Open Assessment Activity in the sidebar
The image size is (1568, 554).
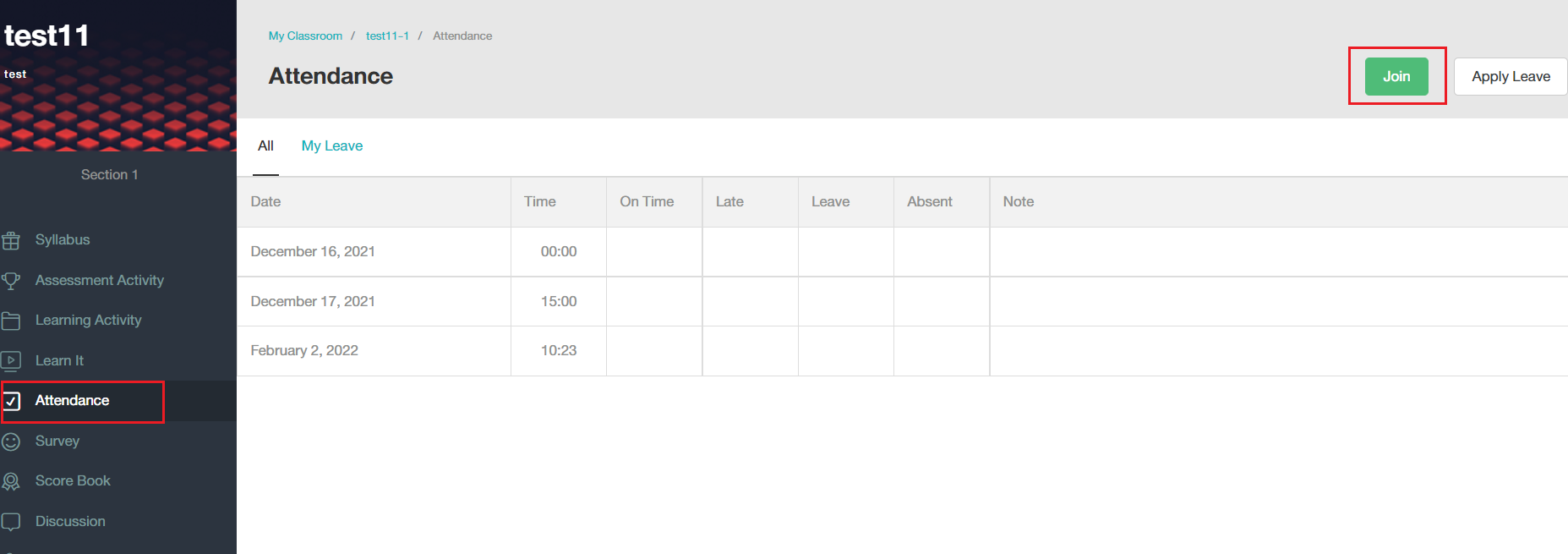coord(100,280)
